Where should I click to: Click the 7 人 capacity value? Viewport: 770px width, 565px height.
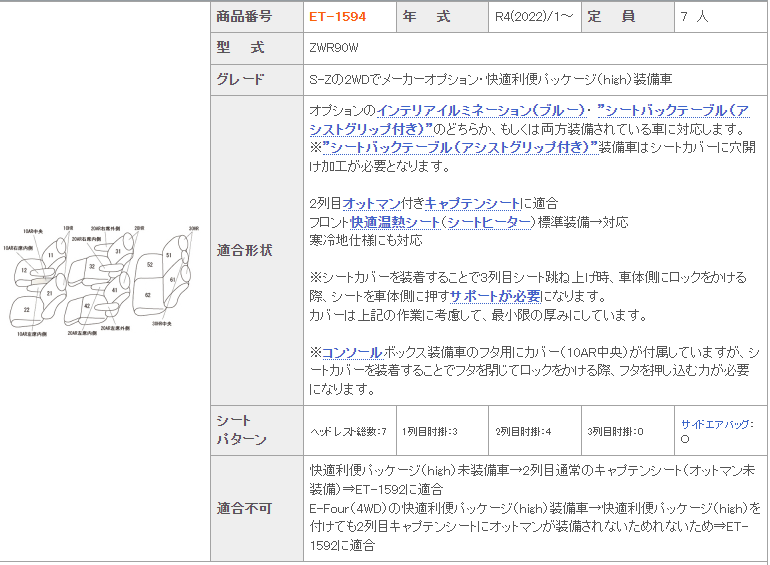695,17
